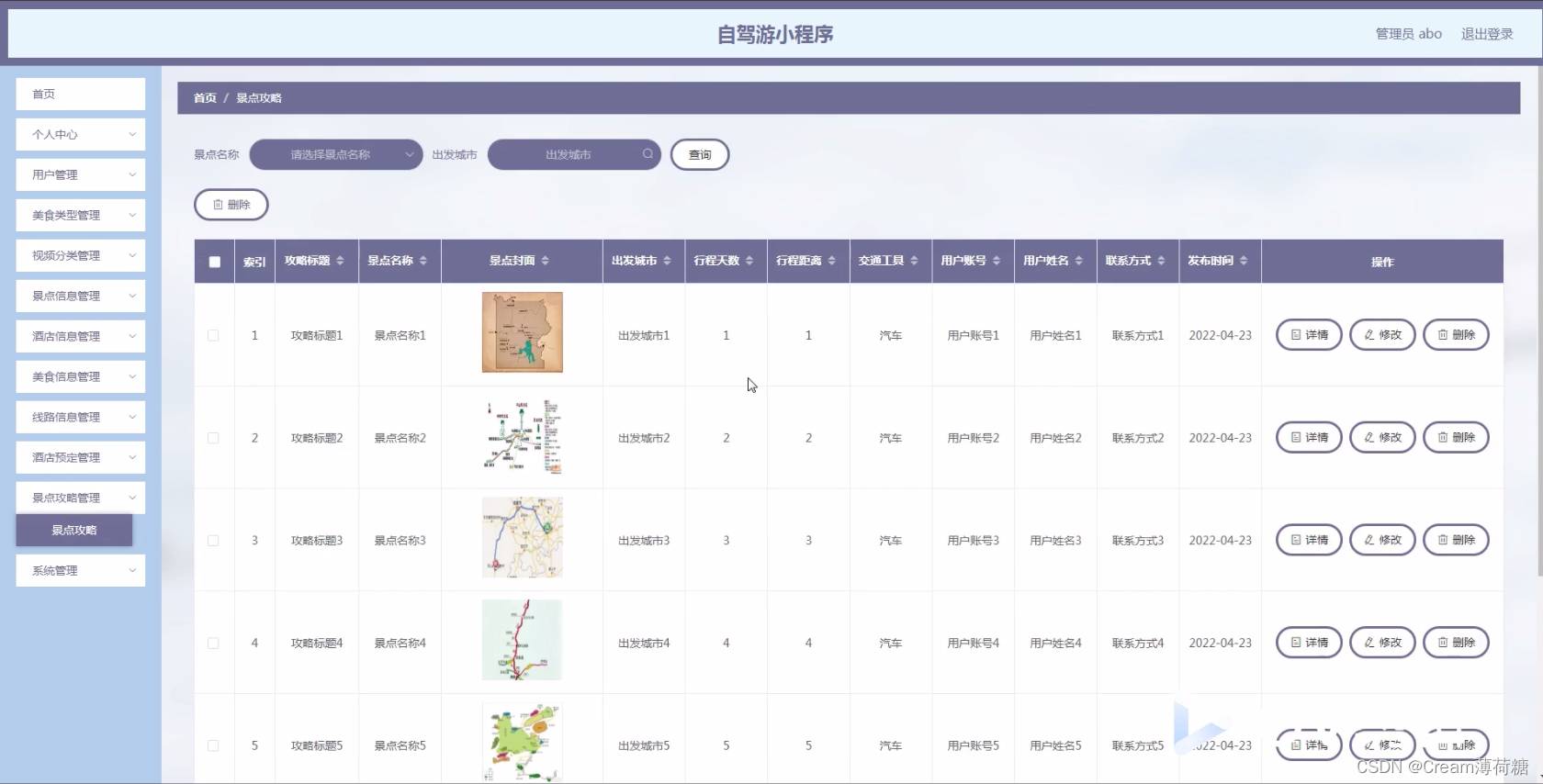Expand 系统管理 sidebar menu
This screenshot has width=1543, height=784.
point(81,570)
